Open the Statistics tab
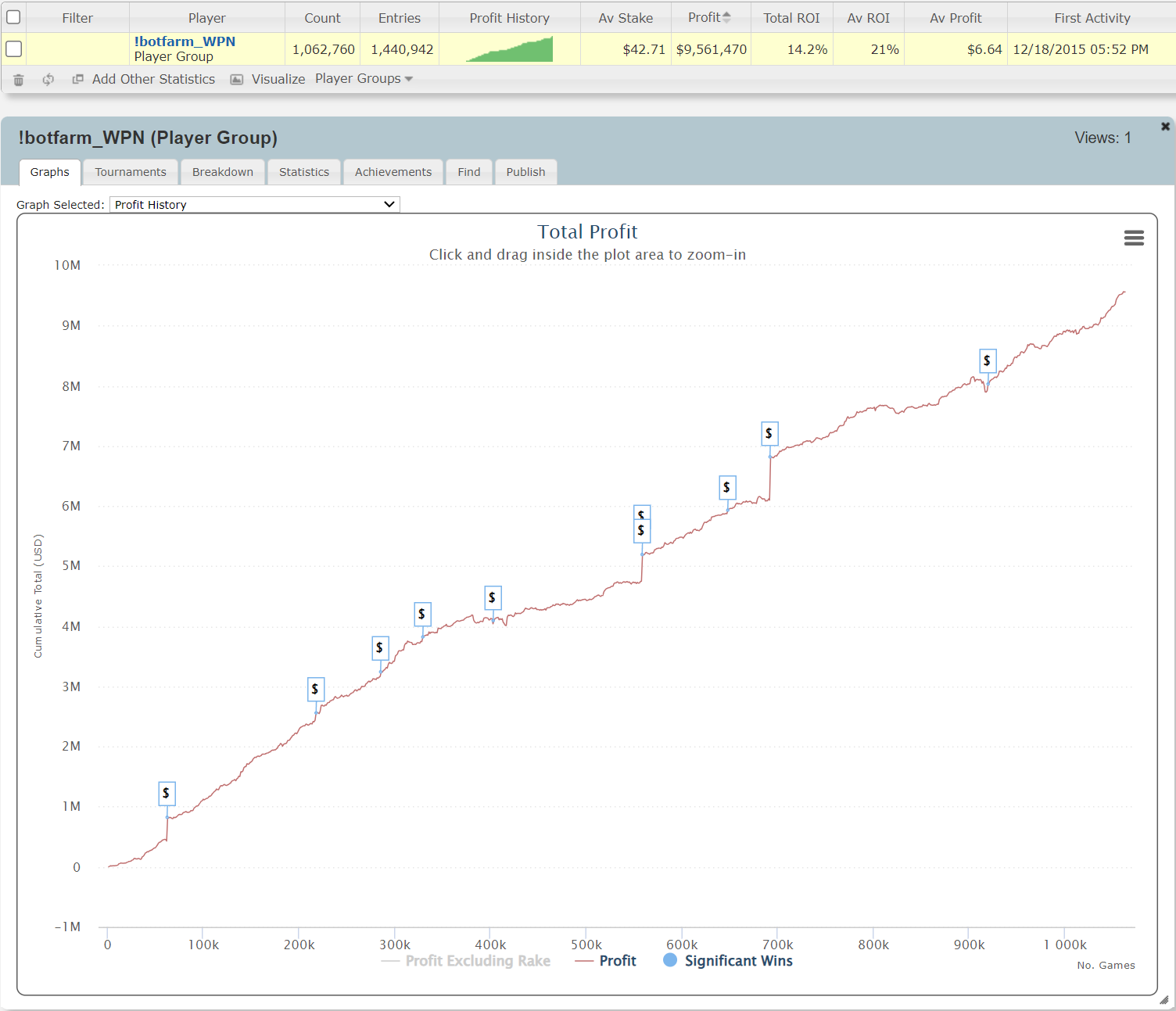 coord(304,172)
